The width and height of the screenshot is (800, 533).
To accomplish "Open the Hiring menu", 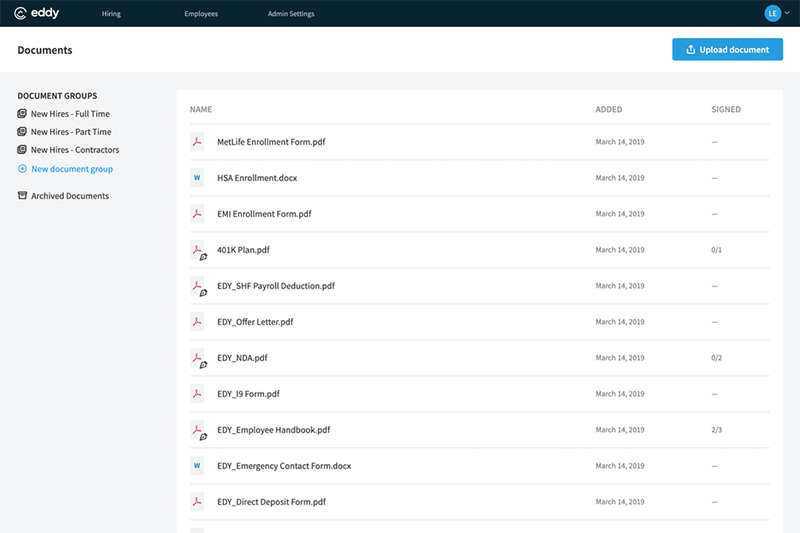I will pos(111,14).
